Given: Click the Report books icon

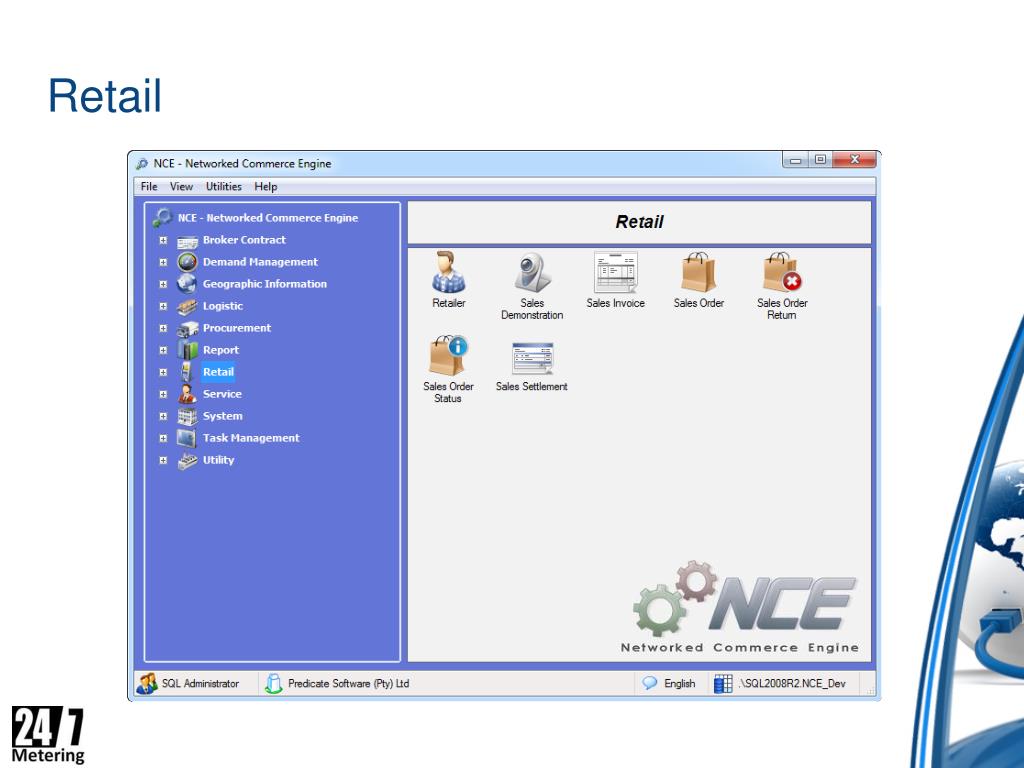Looking at the screenshot, I should click(x=187, y=350).
